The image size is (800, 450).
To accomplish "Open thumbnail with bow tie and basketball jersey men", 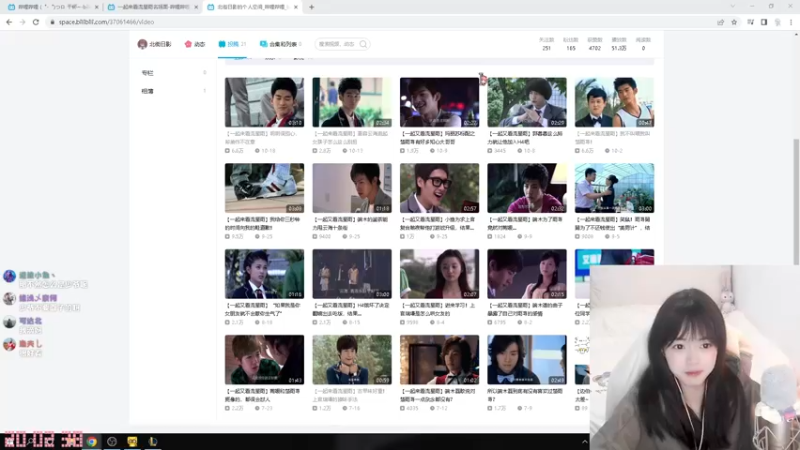I will coord(614,102).
